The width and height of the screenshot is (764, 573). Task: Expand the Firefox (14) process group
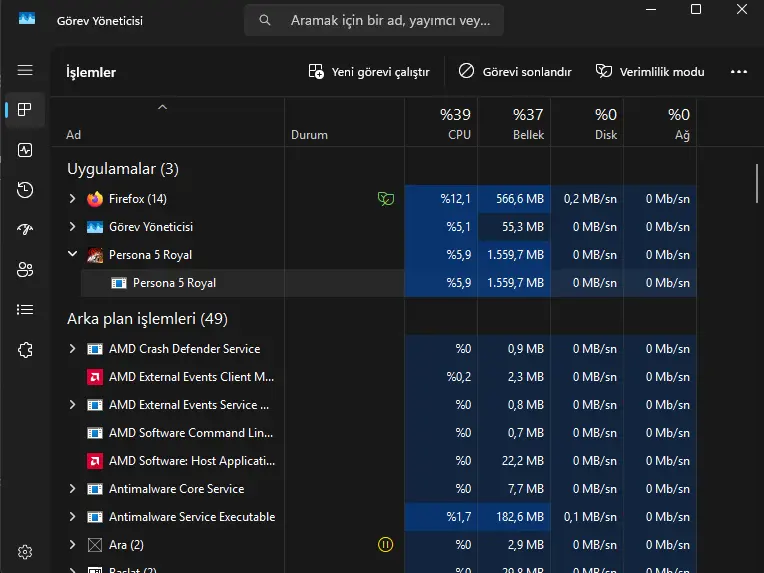point(72,198)
